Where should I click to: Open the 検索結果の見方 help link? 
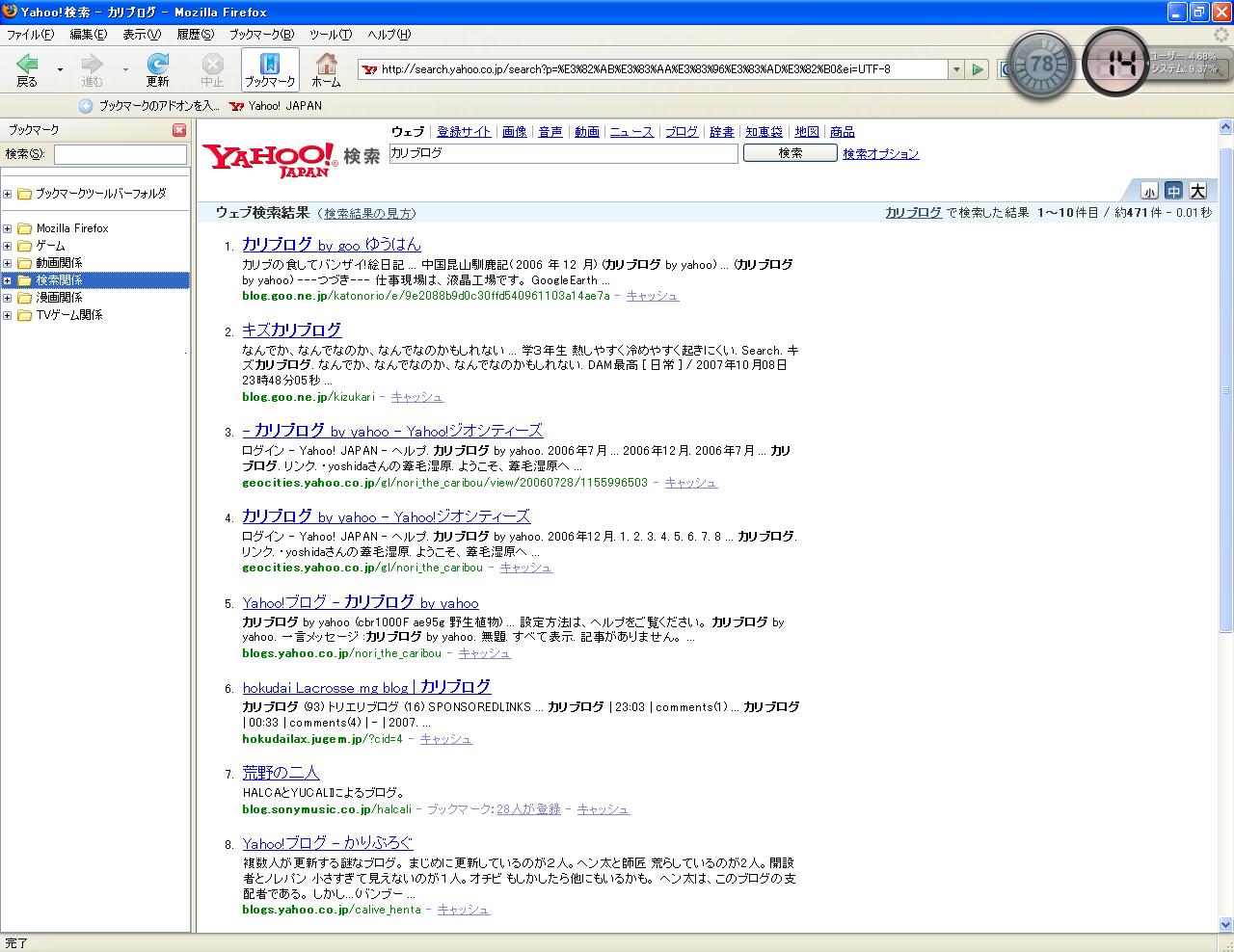click(x=367, y=214)
